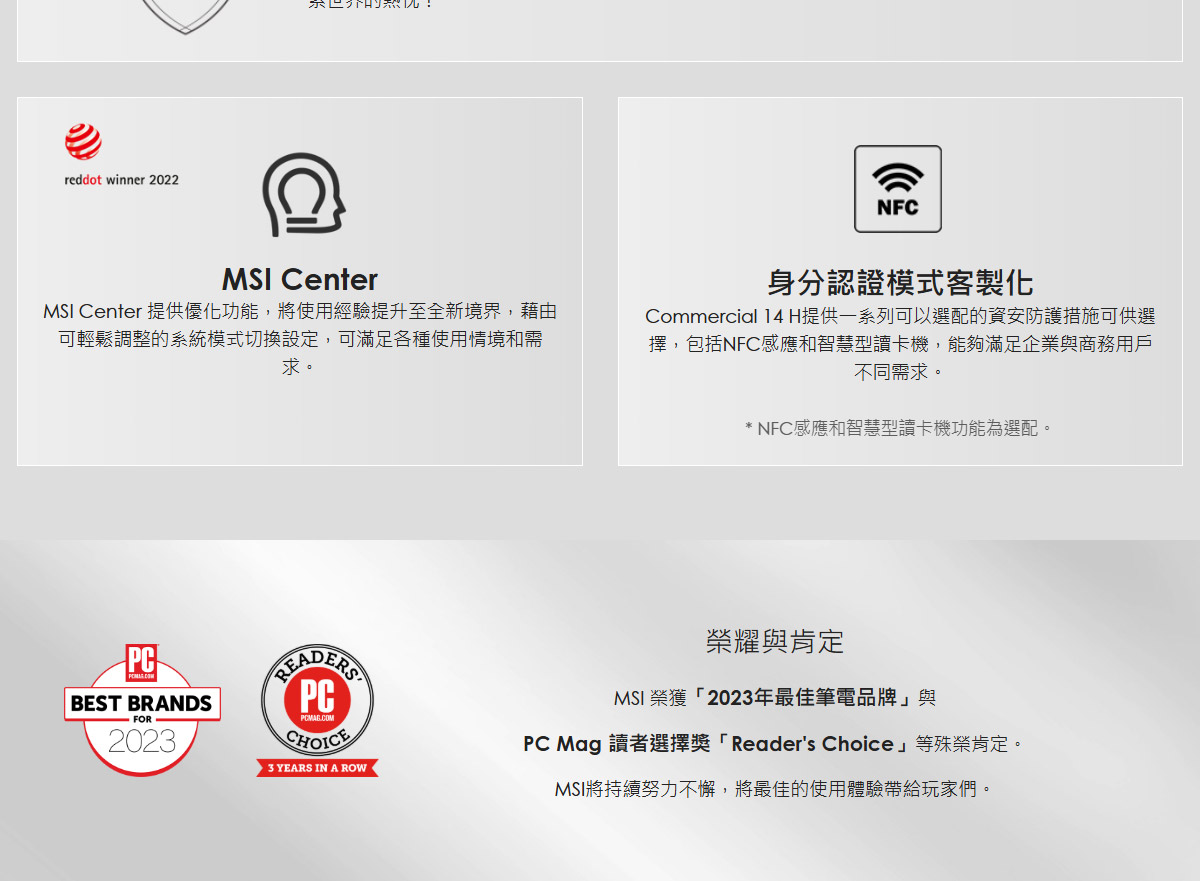Click the red dot award ball logo
Viewport: 1200px width, 881px height.
click(83, 142)
